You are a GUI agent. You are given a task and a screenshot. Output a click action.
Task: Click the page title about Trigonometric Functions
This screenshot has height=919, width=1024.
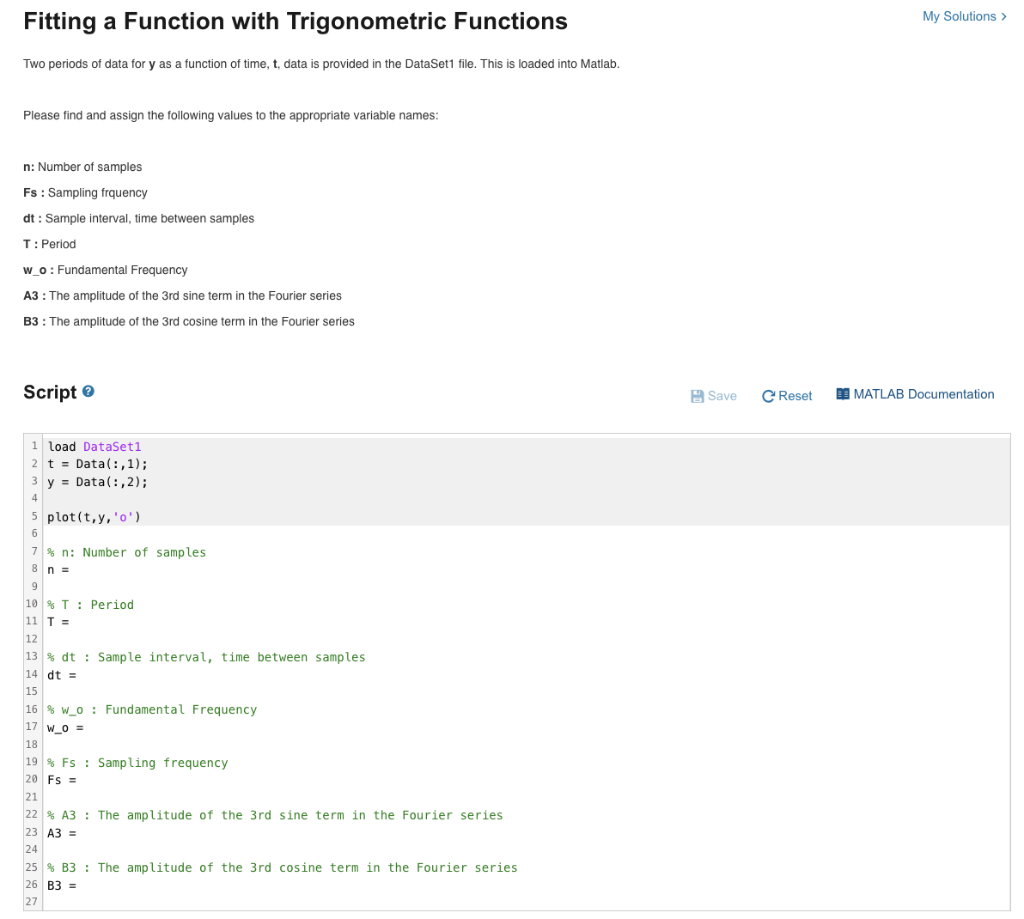[x=294, y=20]
